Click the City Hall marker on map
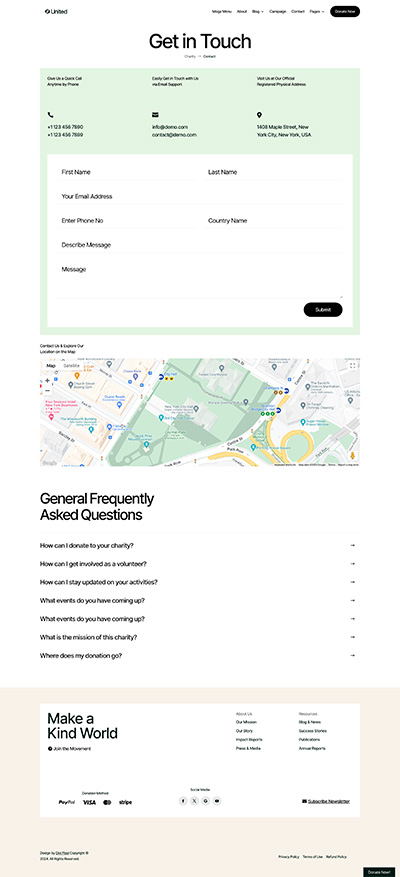This screenshot has height=877, width=400. 161,378
